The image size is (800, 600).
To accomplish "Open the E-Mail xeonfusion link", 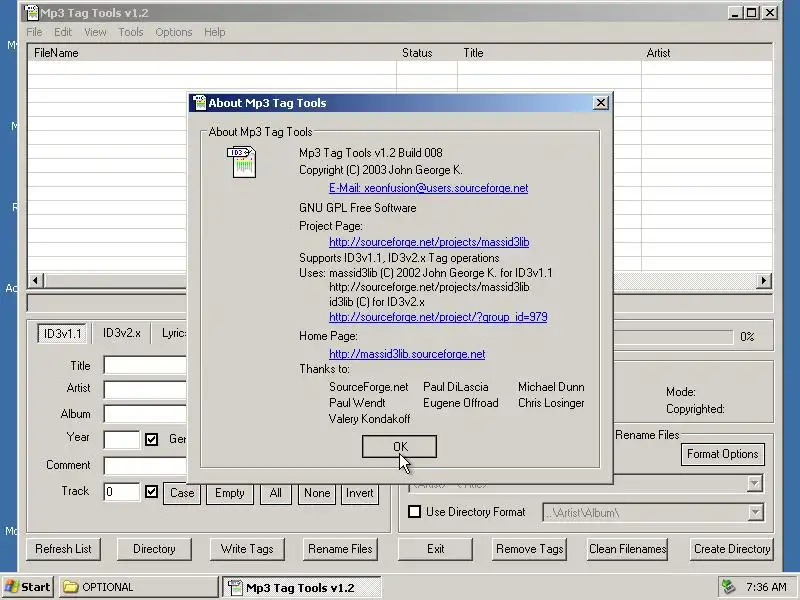I will click(429, 188).
